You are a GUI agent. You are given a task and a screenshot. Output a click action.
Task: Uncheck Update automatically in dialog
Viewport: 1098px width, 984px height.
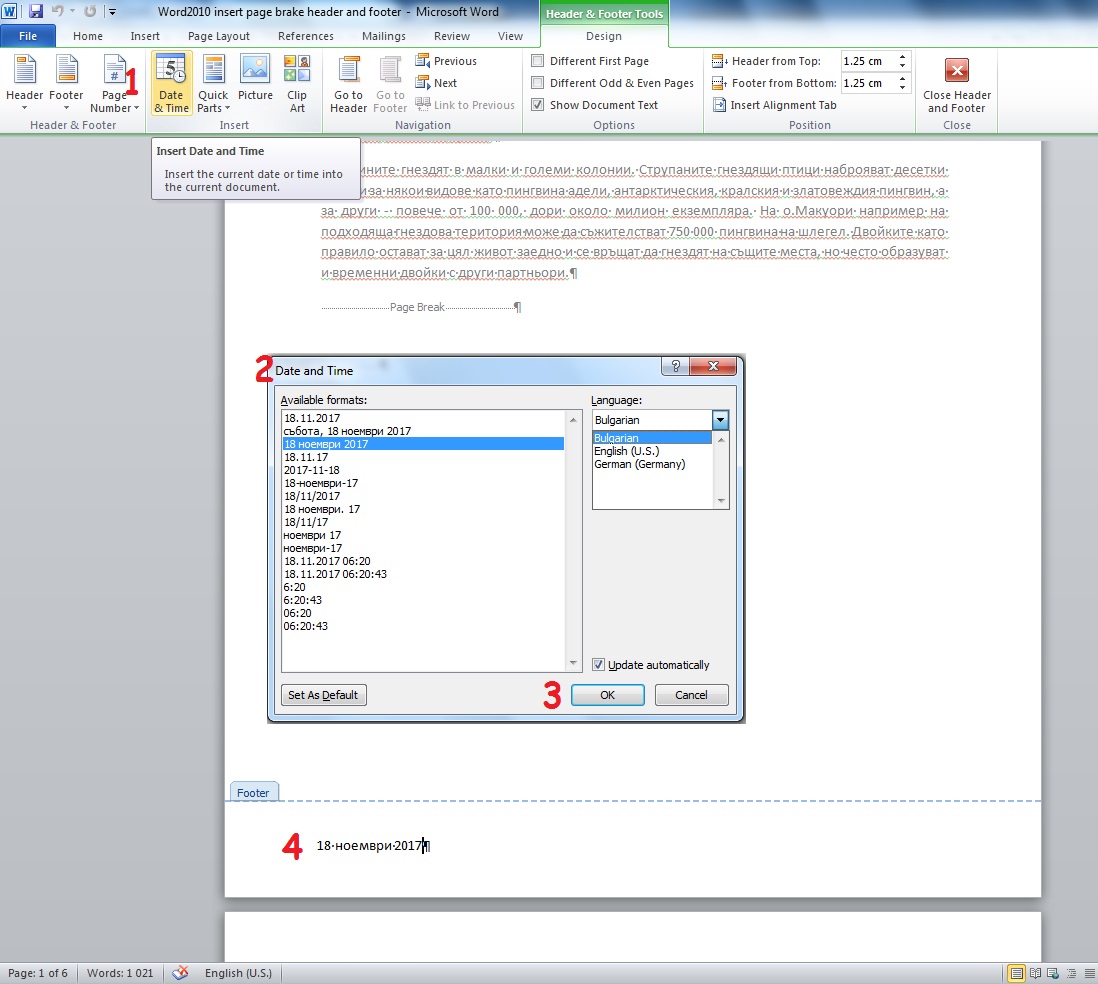coord(597,664)
